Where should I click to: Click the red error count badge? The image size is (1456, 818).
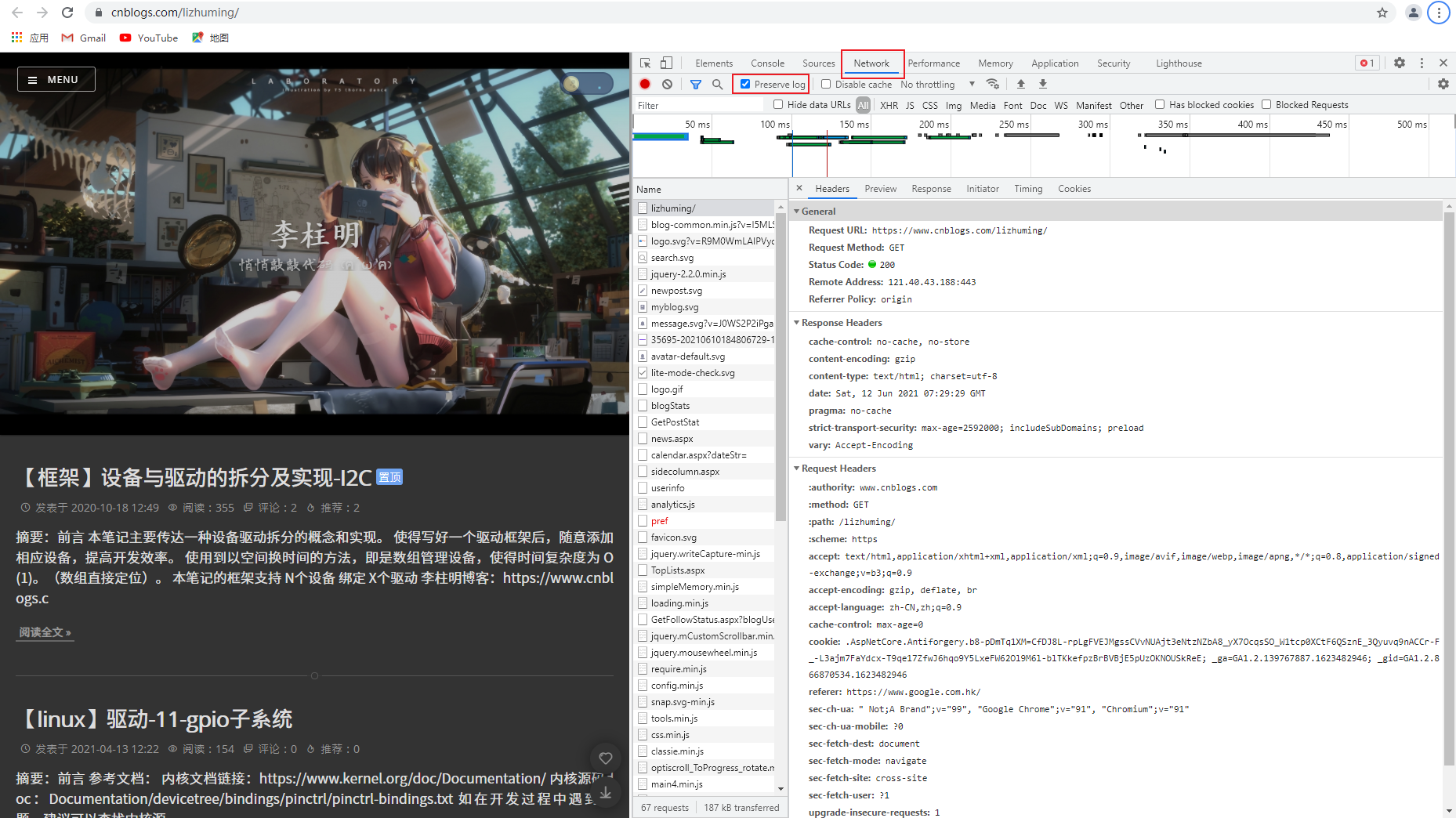[x=1367, y=63]
